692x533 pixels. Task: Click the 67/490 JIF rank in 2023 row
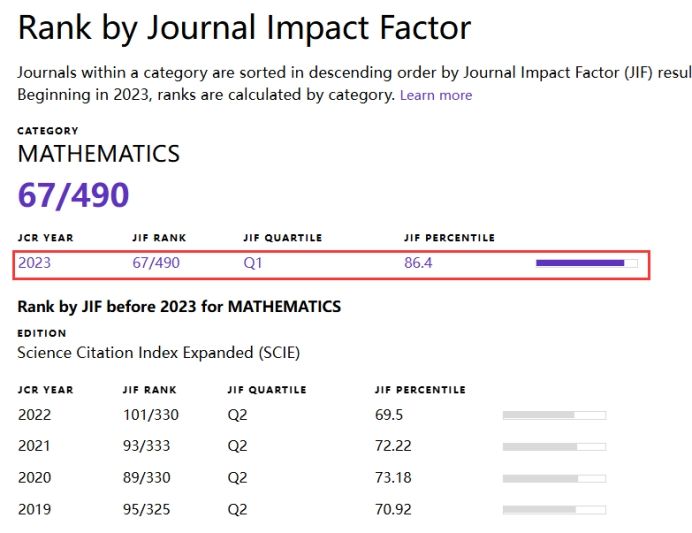(156, 263)
